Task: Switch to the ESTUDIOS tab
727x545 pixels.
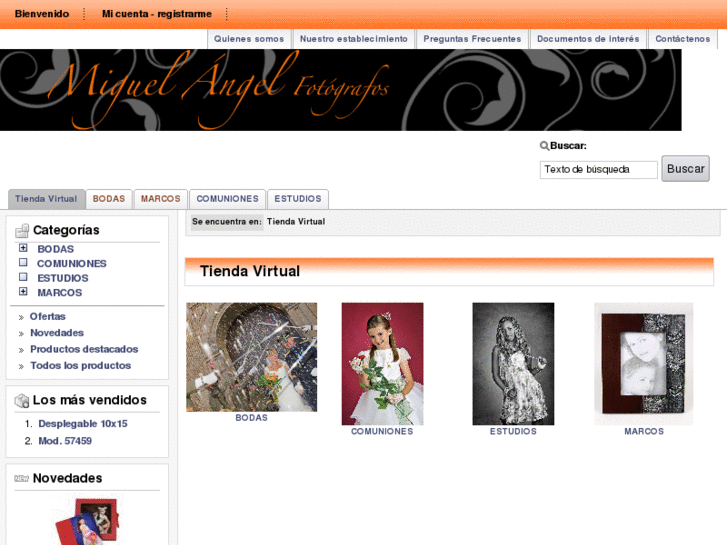Action: 298,199
